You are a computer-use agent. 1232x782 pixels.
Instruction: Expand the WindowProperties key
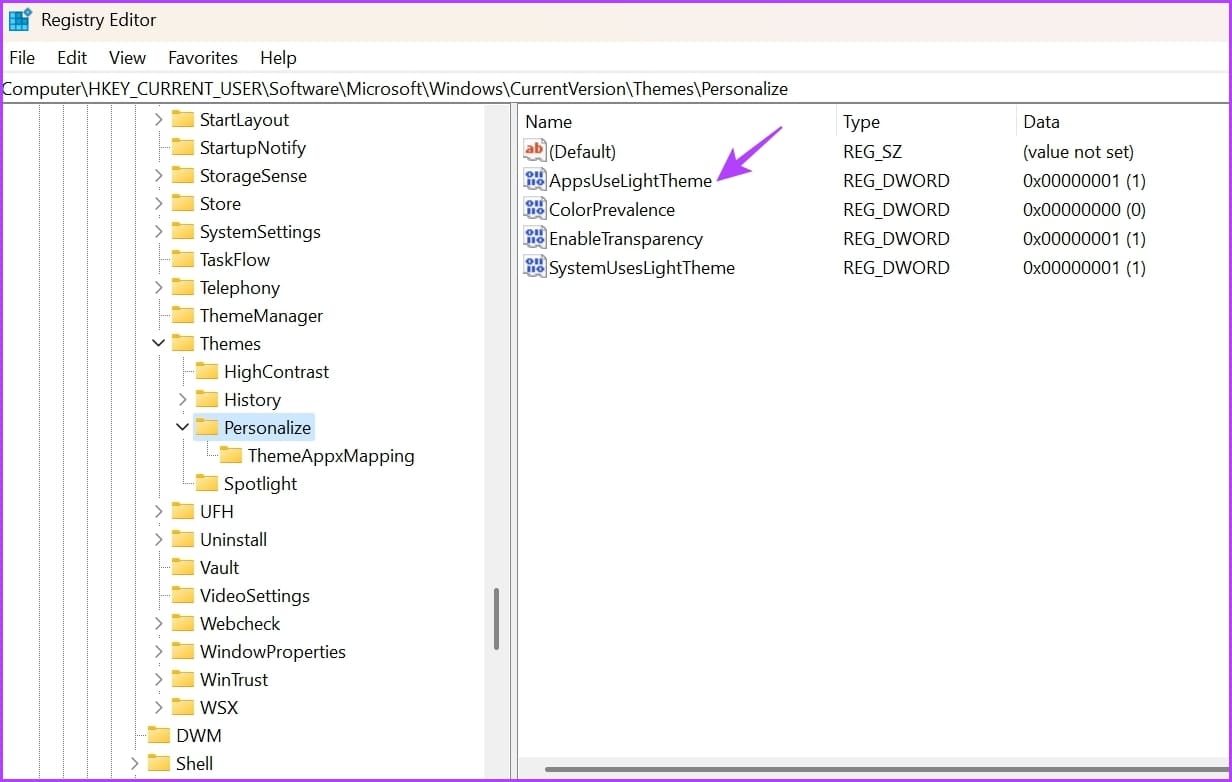click(x=158, y=651)
